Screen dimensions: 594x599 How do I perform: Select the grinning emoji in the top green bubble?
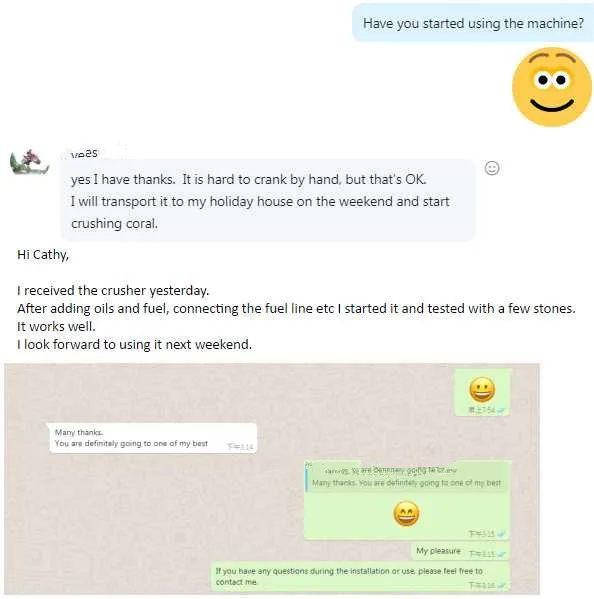[482, 390]
